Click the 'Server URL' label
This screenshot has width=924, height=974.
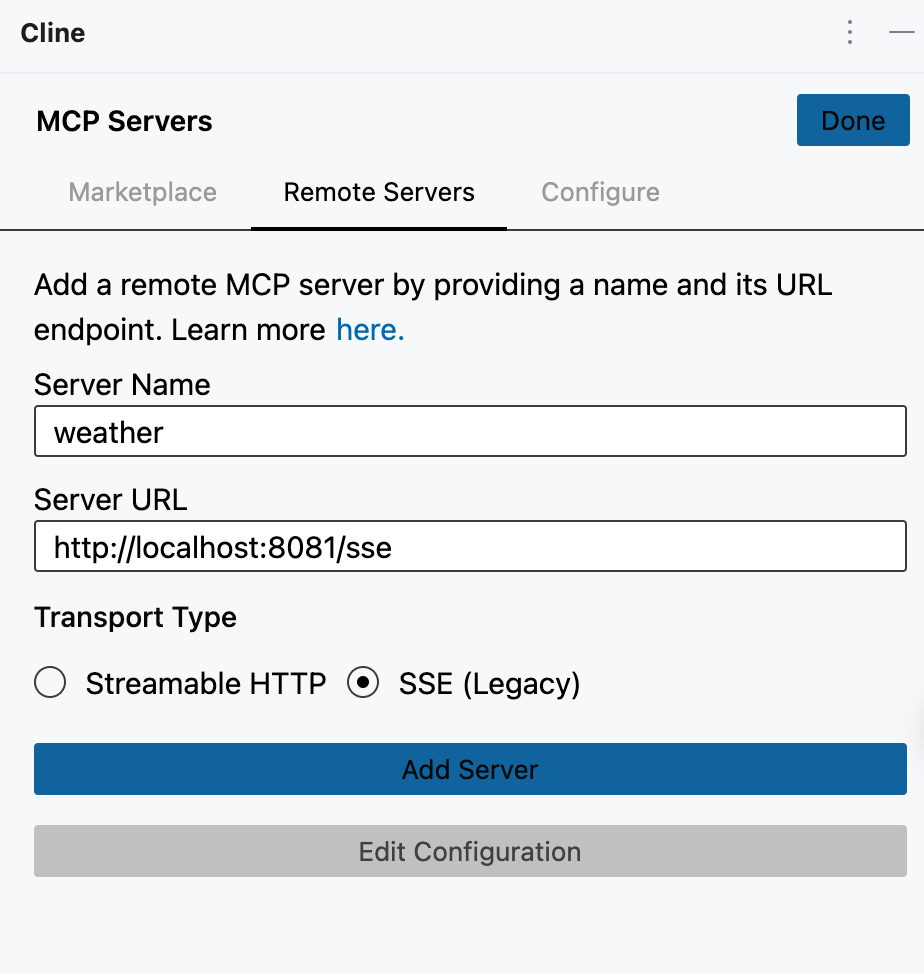pyautogui.click(x=111, y=499)
